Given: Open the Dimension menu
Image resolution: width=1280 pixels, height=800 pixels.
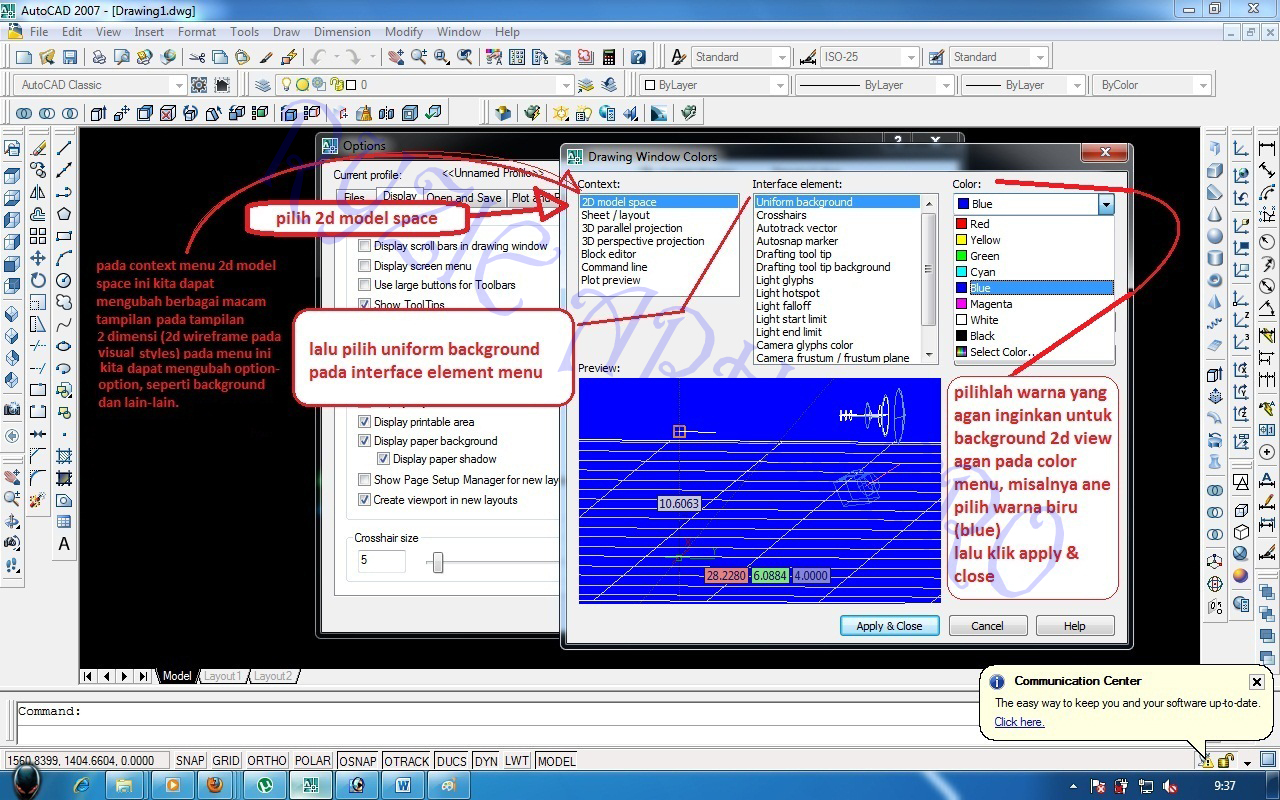Looking at the screenshot, I should click(x=342, y=32).
